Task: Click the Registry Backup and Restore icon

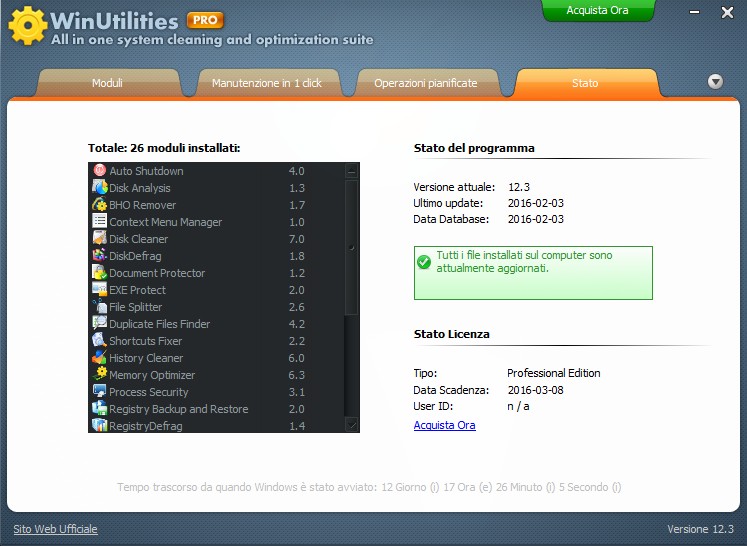Action: pyautogui.click(x=100, y=408)
